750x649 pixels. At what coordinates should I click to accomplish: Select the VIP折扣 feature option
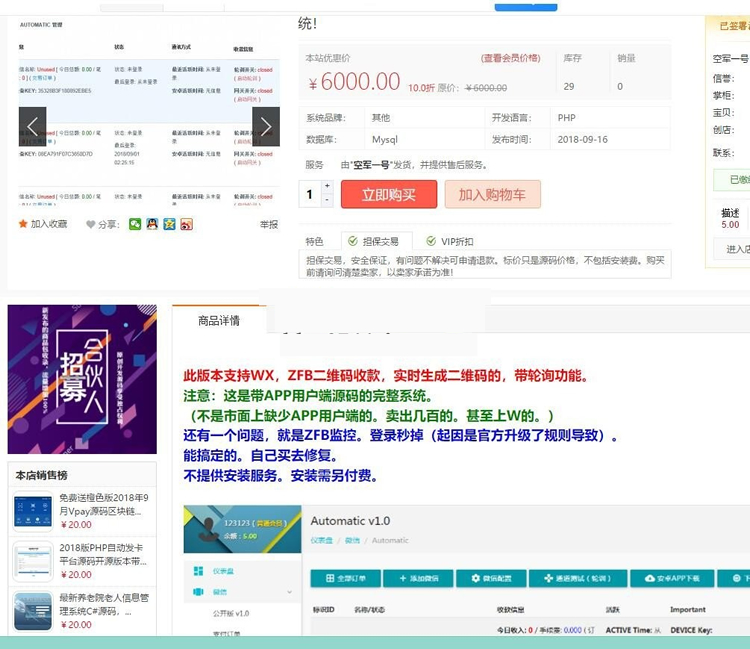[450, 241]
